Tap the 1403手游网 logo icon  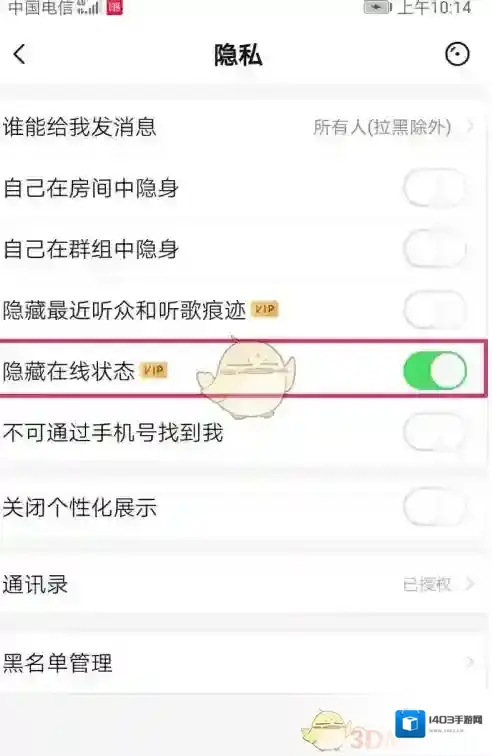410,724
